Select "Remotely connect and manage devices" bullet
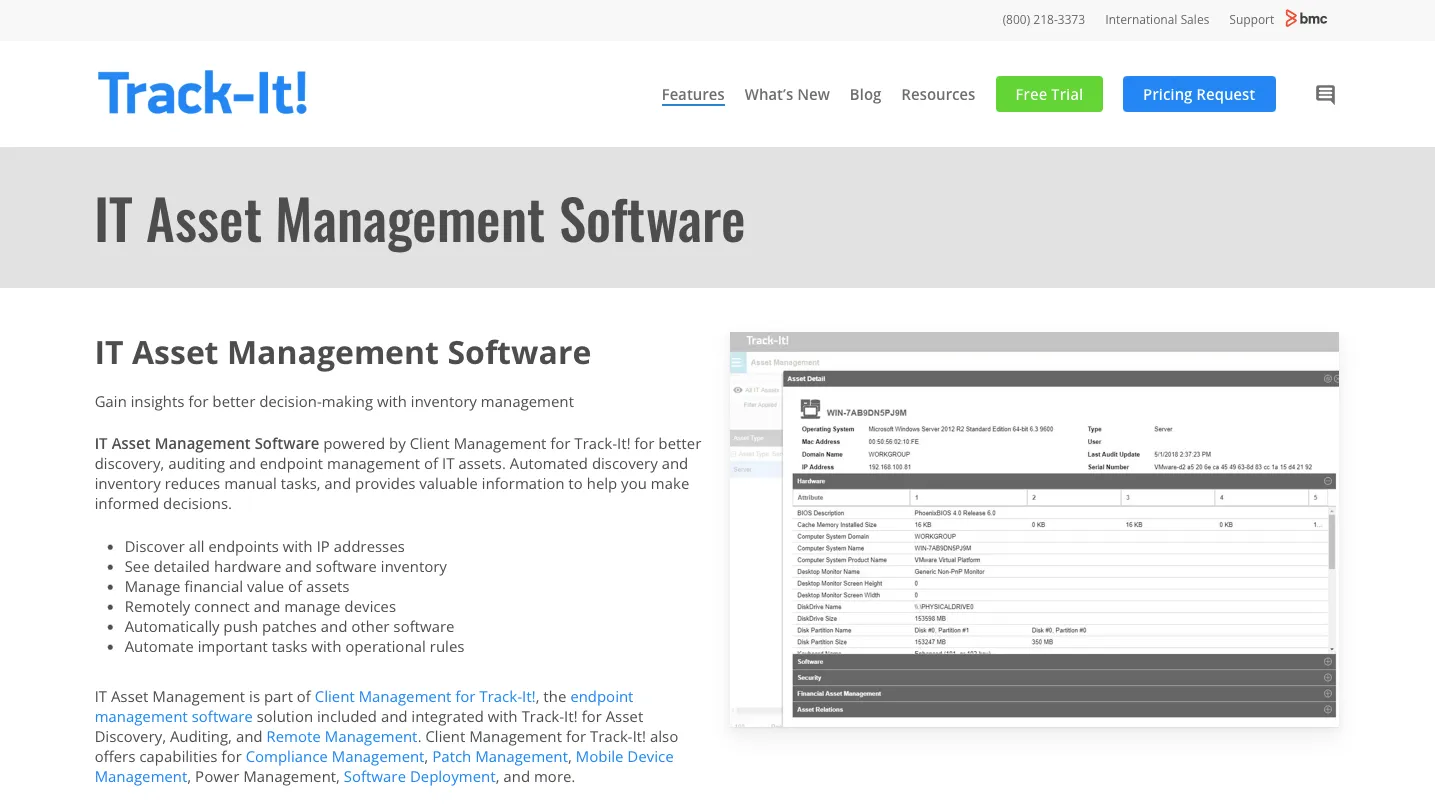The height and width of the screenshot is (807, 1435). [x=260, y=607]
